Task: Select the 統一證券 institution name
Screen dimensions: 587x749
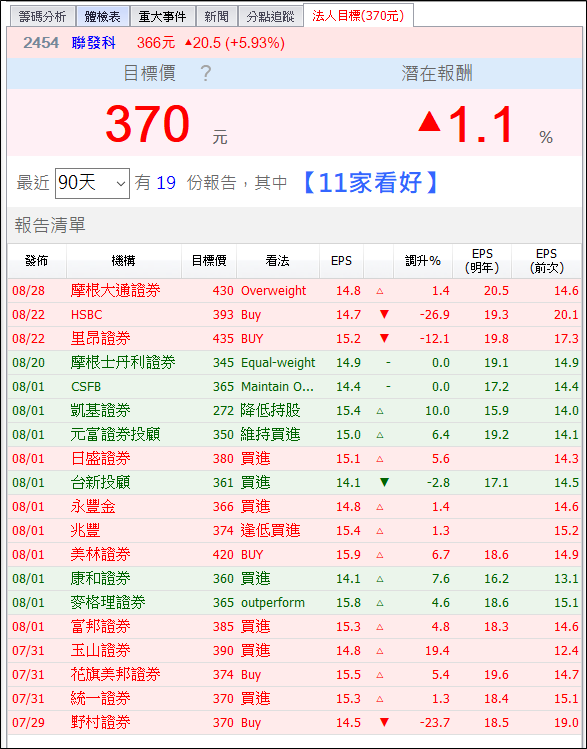Action: click(101, 699)
